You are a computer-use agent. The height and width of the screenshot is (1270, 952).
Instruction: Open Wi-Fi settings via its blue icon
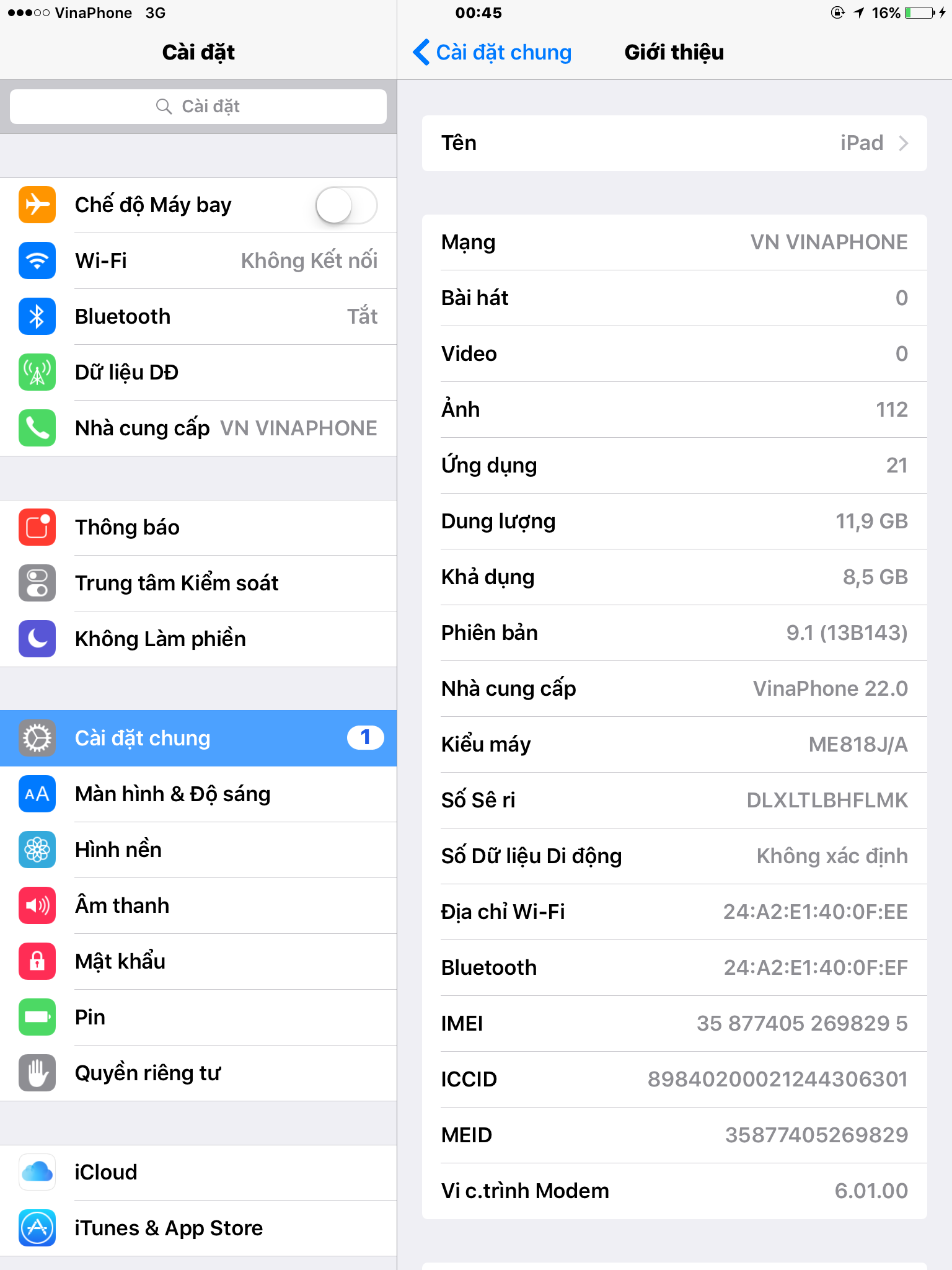coord(37,260)
